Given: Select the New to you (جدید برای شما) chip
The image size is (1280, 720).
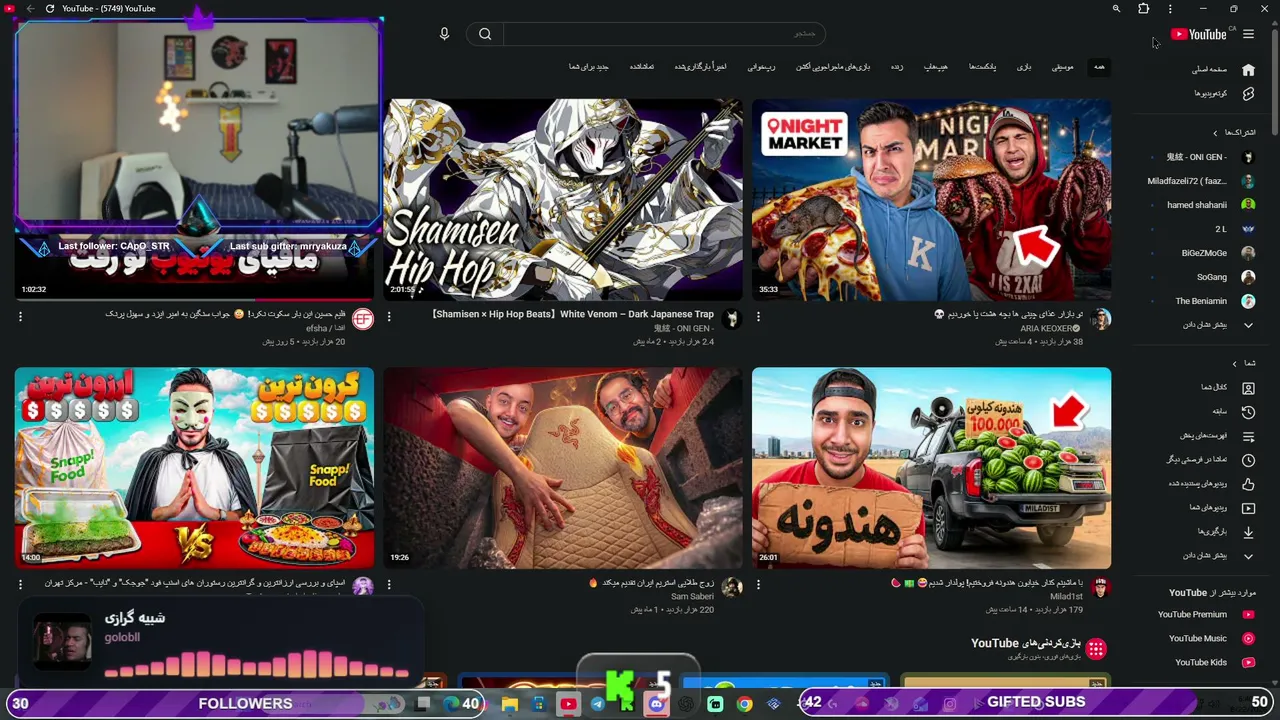Looking at the screenshot, I should point(588,67).
